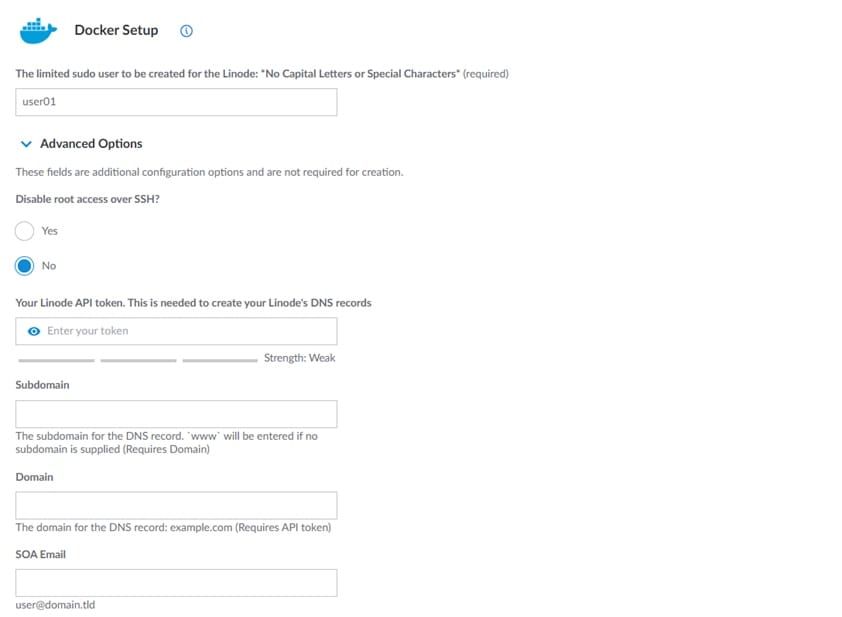Select the Yes radio button

[x=25, y=231]
